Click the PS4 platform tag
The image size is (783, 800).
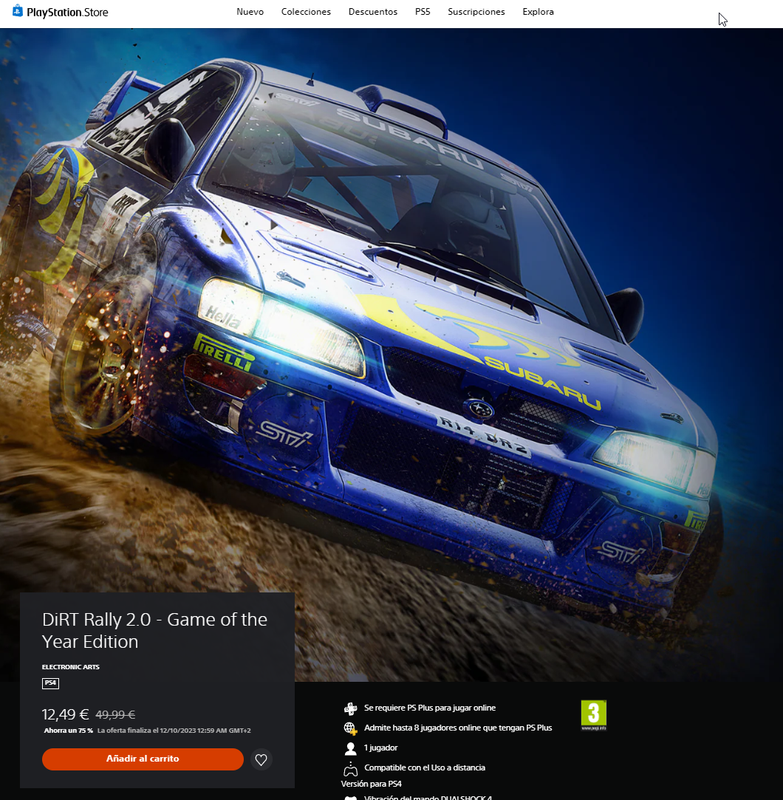50,683
